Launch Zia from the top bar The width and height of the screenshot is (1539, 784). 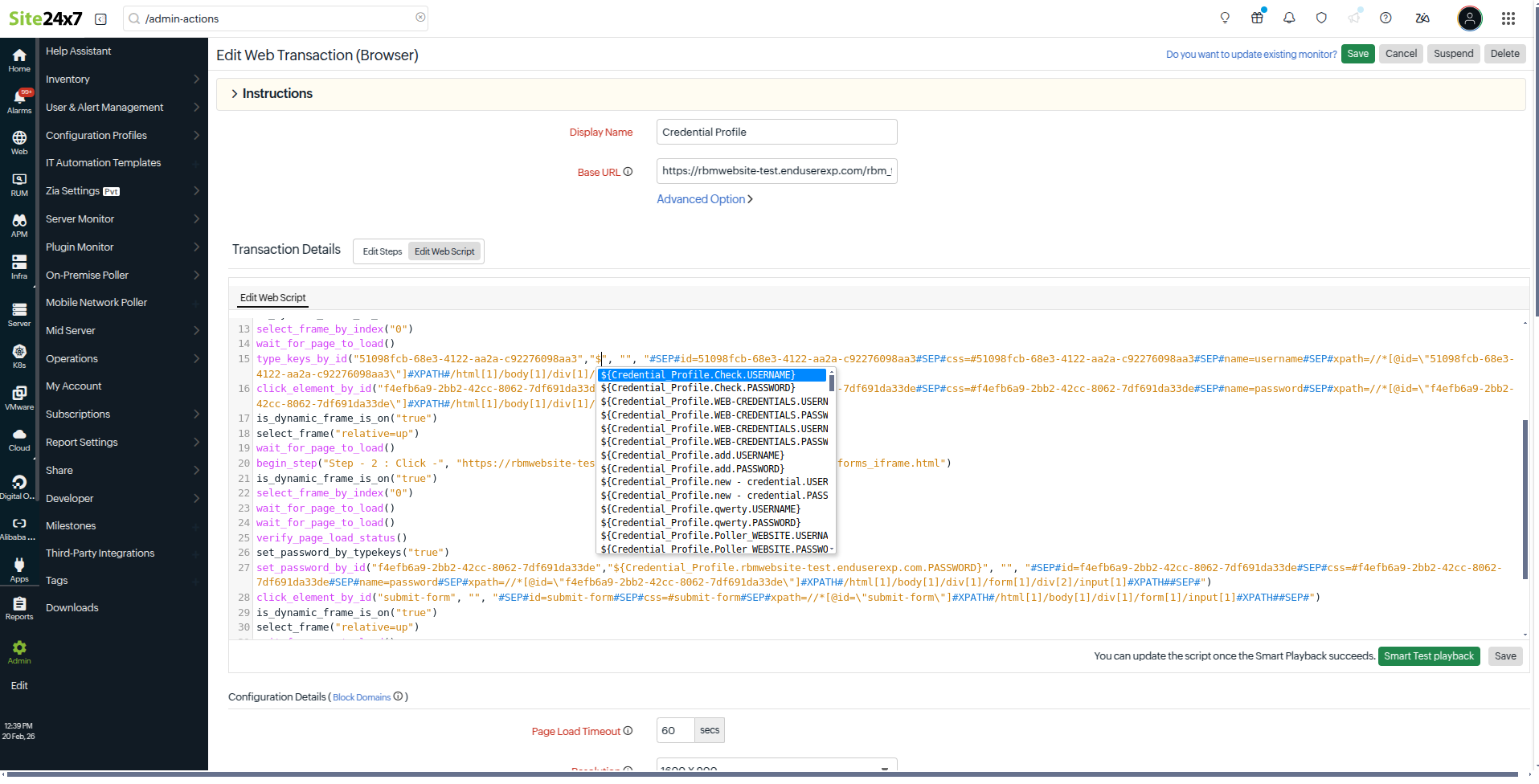coord(1422,18)
